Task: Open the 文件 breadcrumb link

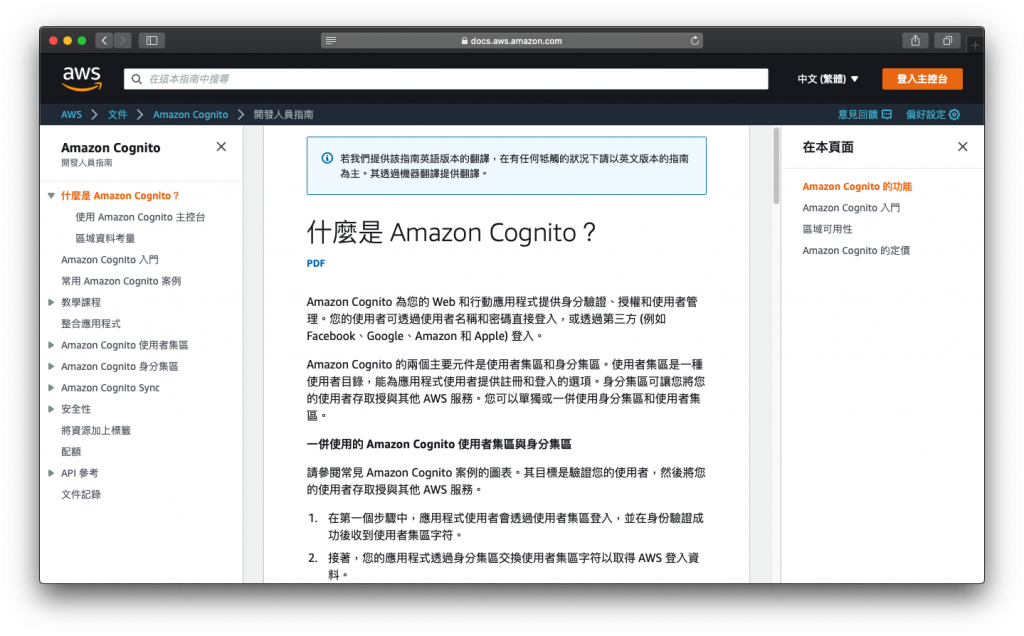Action: [x=118, y=114]
